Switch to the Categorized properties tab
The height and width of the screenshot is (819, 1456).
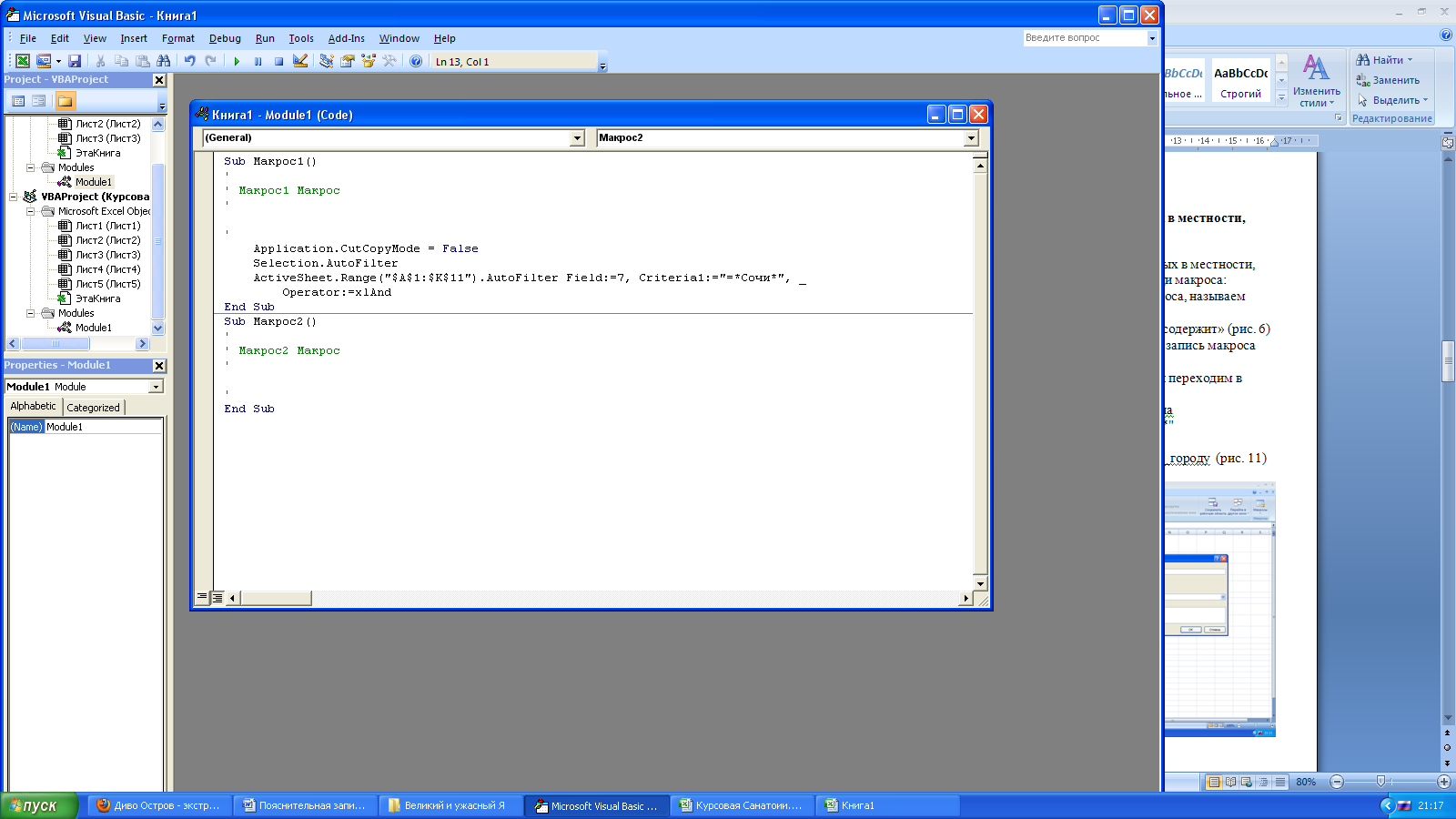(93, 408)
